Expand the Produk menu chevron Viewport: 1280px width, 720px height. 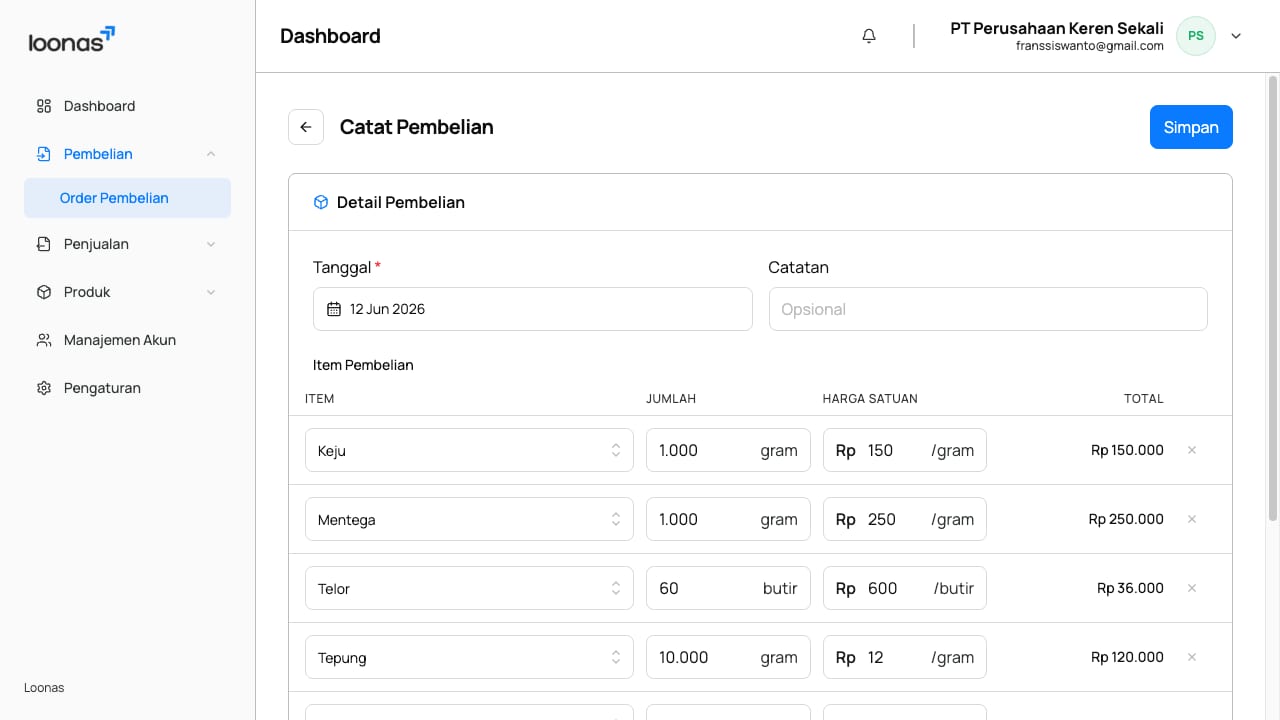coord(211,292)
